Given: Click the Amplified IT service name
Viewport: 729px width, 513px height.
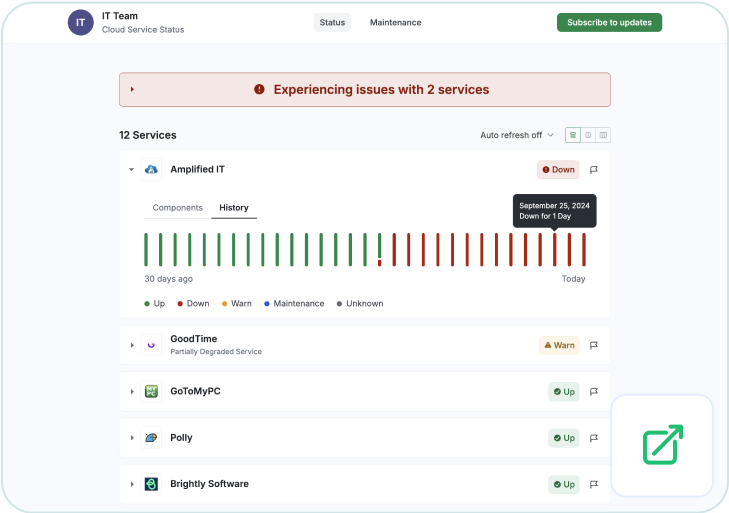Looking at the screenshot, I should click(197, 169).
